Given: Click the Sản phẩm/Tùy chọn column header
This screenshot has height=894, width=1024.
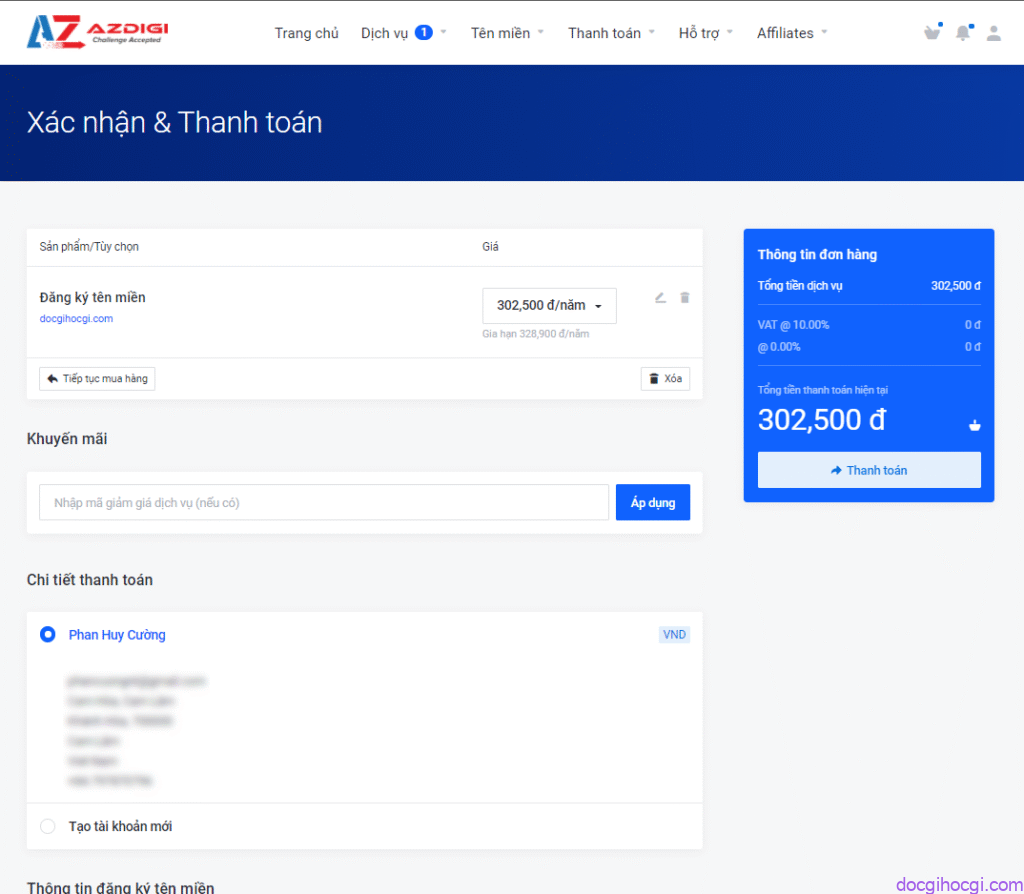Looking at the screenshot, I should [89, 247].
